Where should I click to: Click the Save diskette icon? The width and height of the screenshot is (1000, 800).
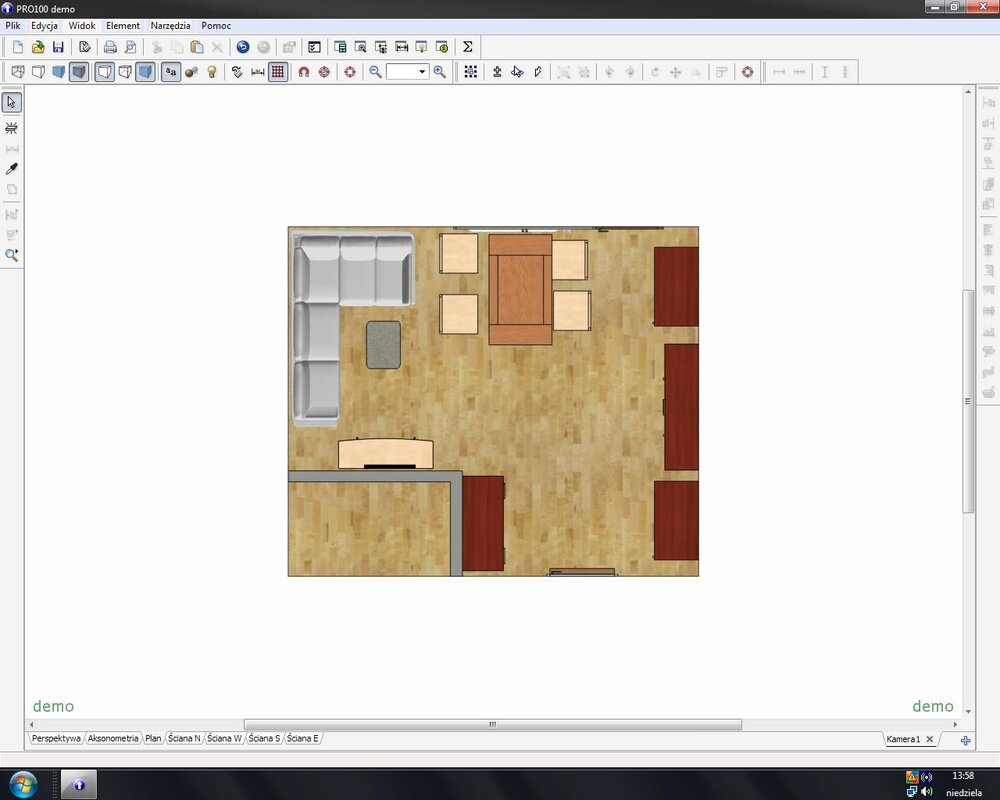[58, 47]
